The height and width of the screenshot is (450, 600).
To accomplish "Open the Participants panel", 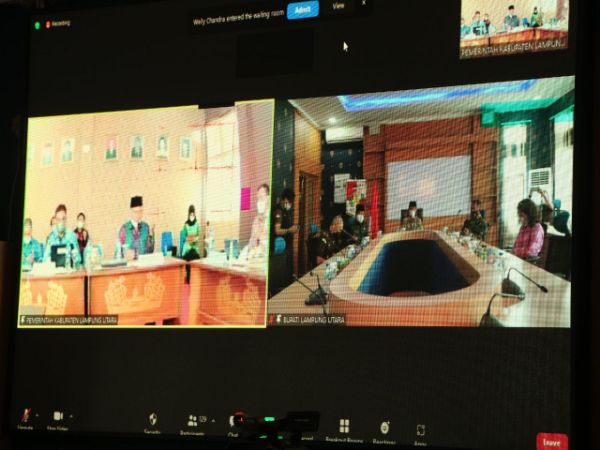I will click(192, 424).
